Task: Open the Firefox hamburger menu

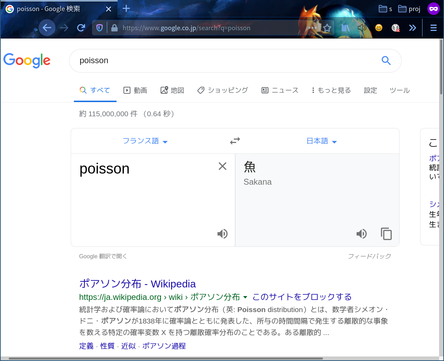Action: pos(433,28)
